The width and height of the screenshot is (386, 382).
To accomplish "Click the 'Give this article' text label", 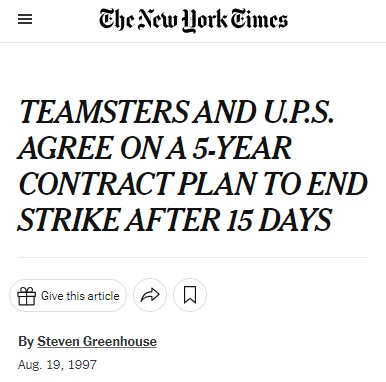I will tap(80, 296).
